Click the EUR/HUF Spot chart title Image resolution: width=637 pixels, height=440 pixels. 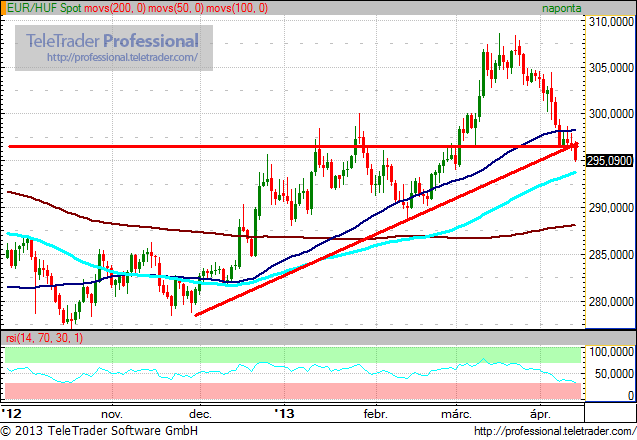(x=44, y=8)
